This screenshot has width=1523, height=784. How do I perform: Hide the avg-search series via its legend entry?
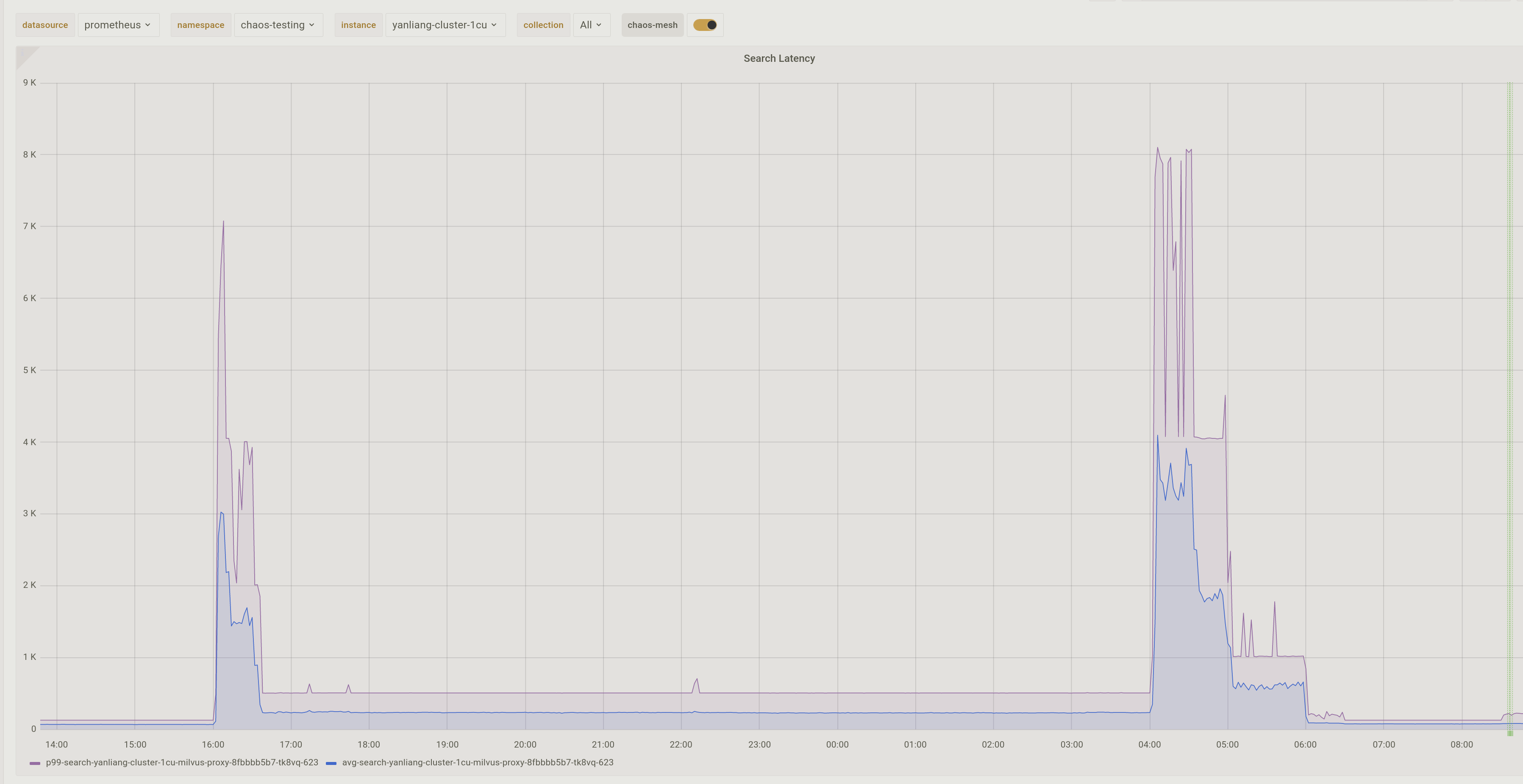[478, 763]
